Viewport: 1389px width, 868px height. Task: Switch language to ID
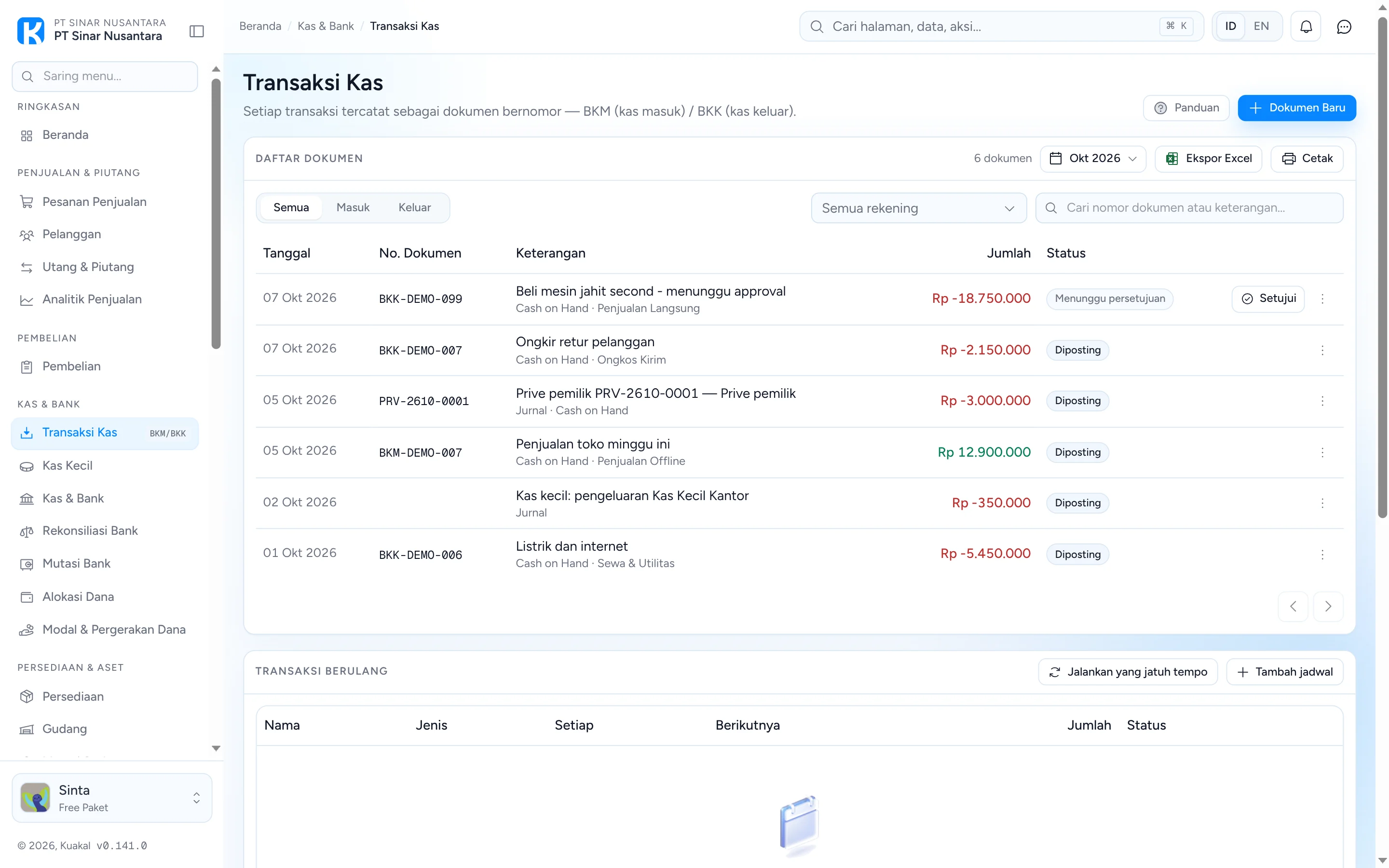(1230, 27)
